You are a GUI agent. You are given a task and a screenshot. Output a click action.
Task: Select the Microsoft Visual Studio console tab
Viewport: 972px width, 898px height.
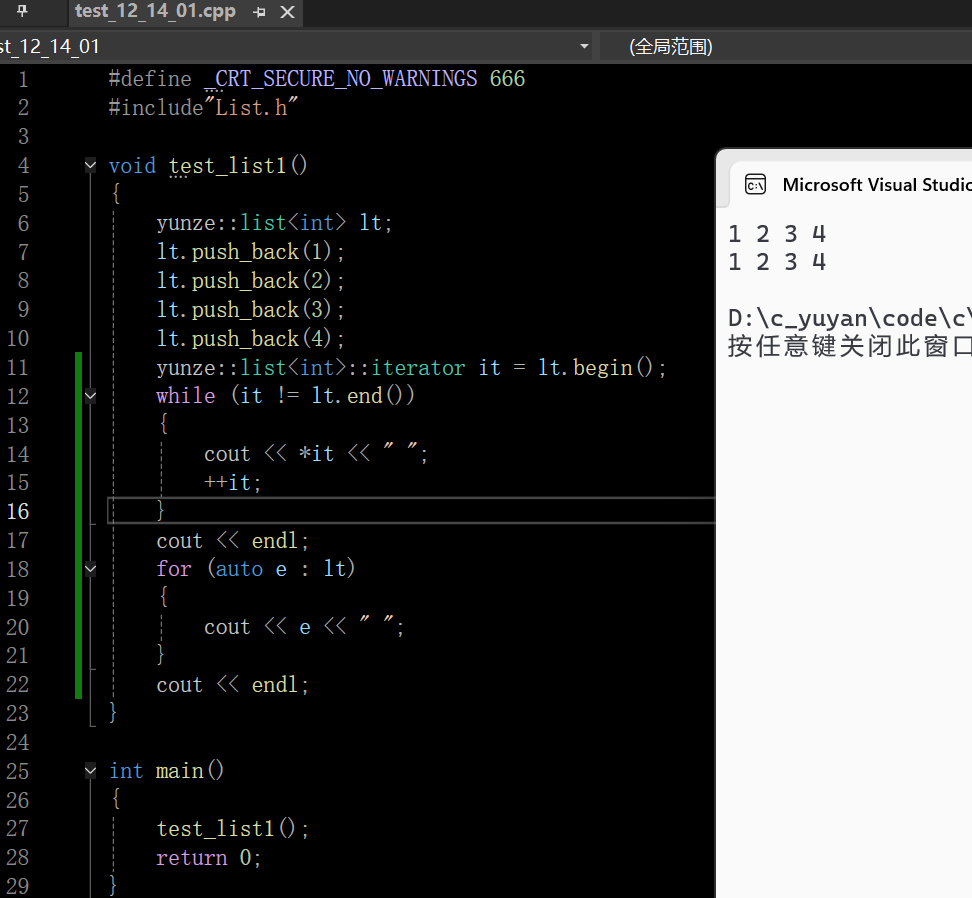850,185
